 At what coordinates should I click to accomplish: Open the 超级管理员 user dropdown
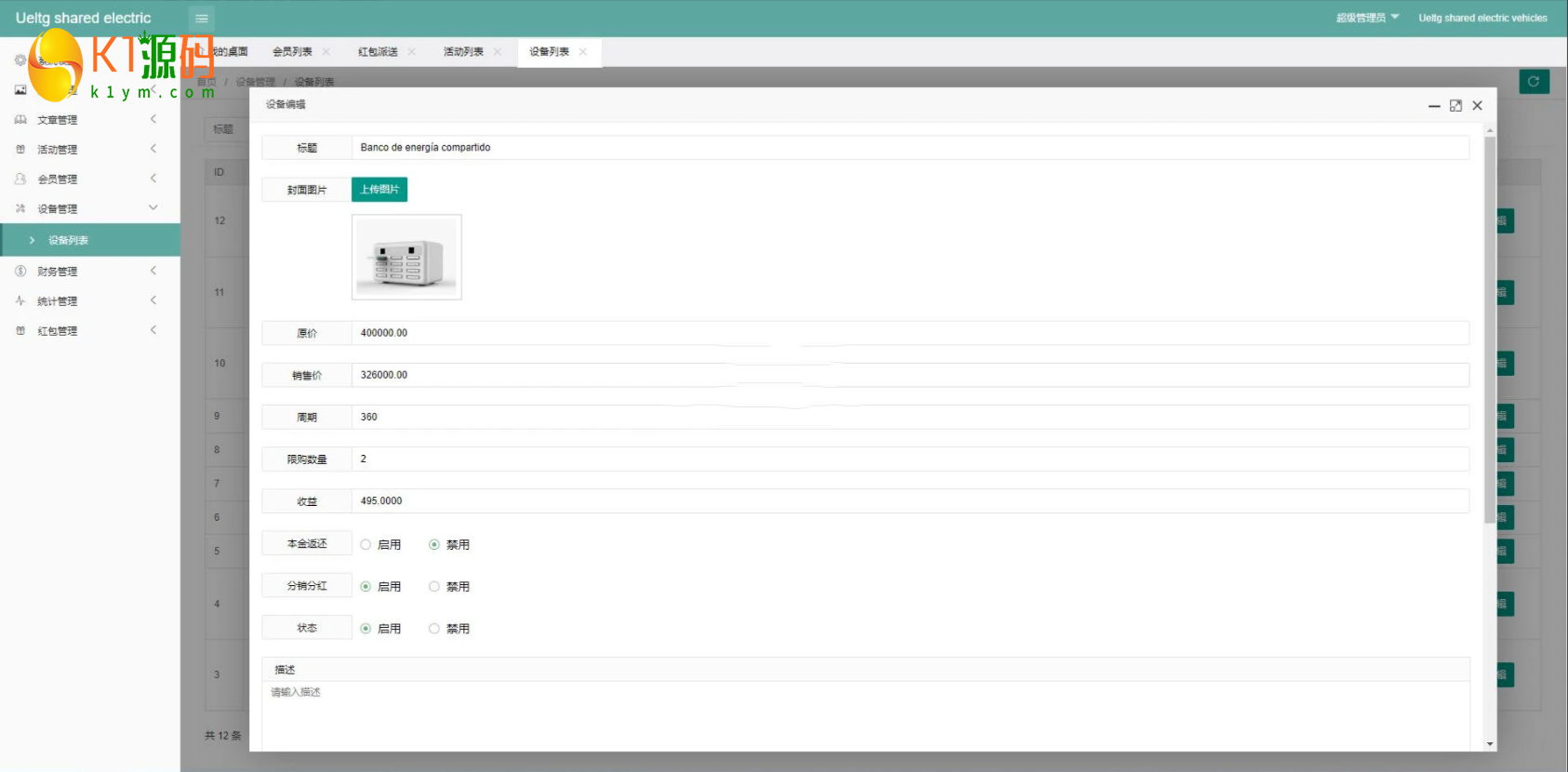1367,18
